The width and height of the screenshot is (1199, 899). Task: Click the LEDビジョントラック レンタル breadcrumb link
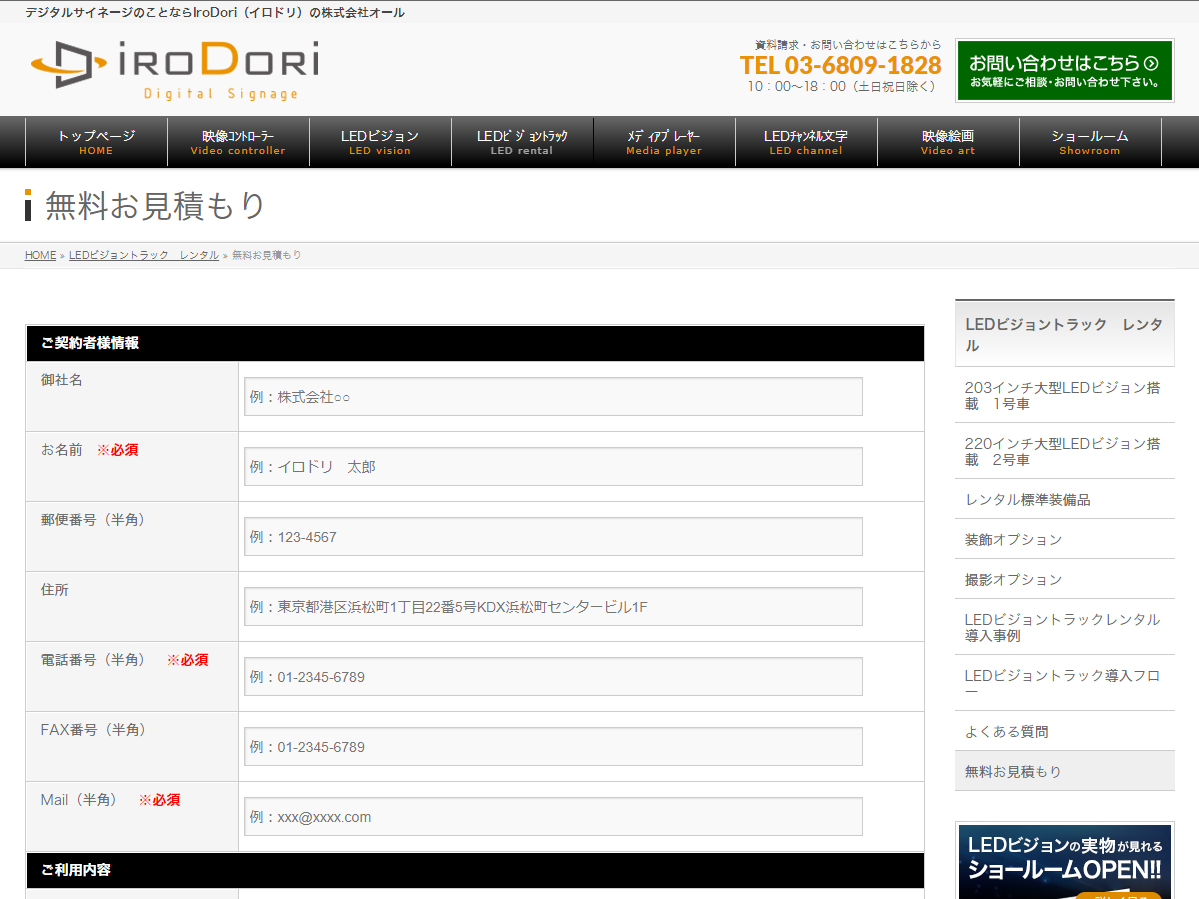[x=143, y=255]
